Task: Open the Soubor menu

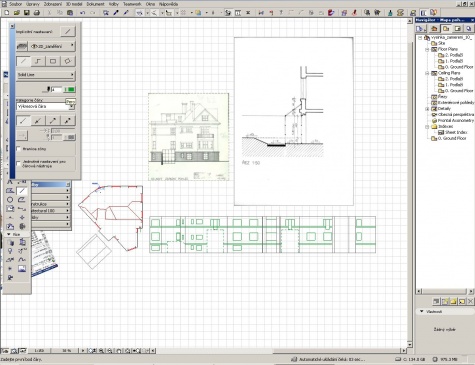Action: click(16, 4)
